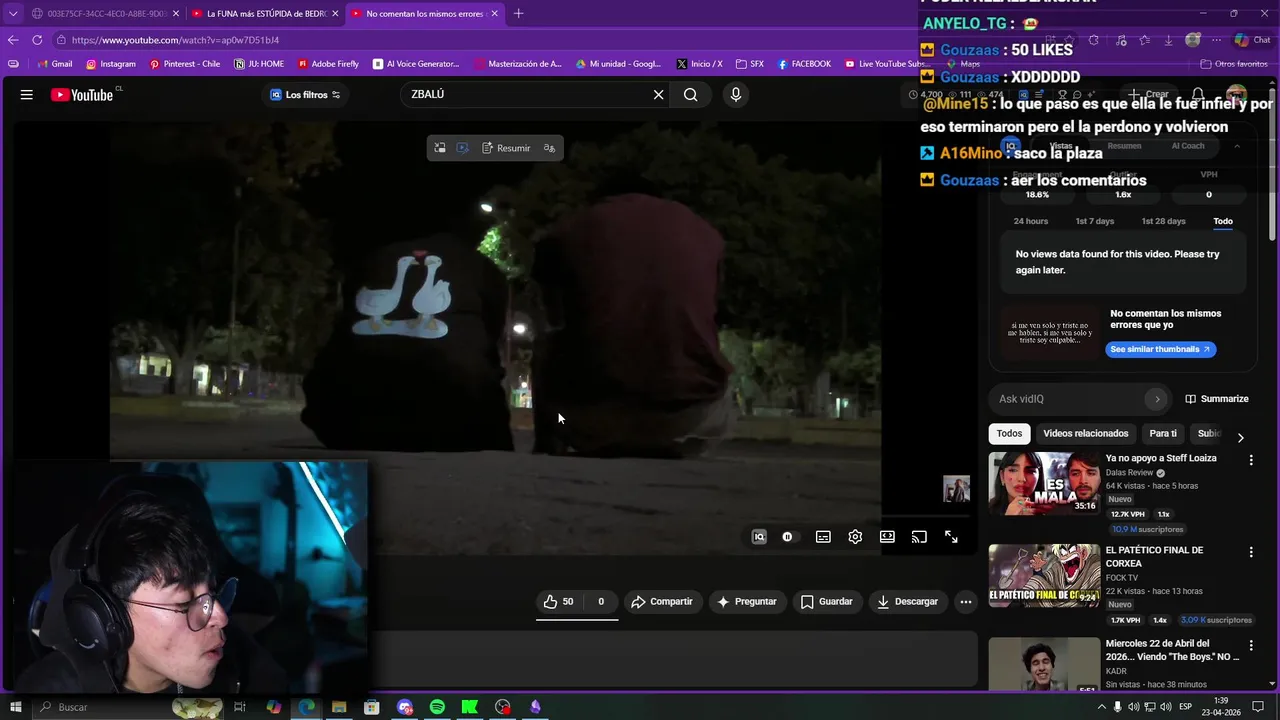Dislike the video showing 0
Viewport: 1280px width, 720px height.
tap(600, 602)
